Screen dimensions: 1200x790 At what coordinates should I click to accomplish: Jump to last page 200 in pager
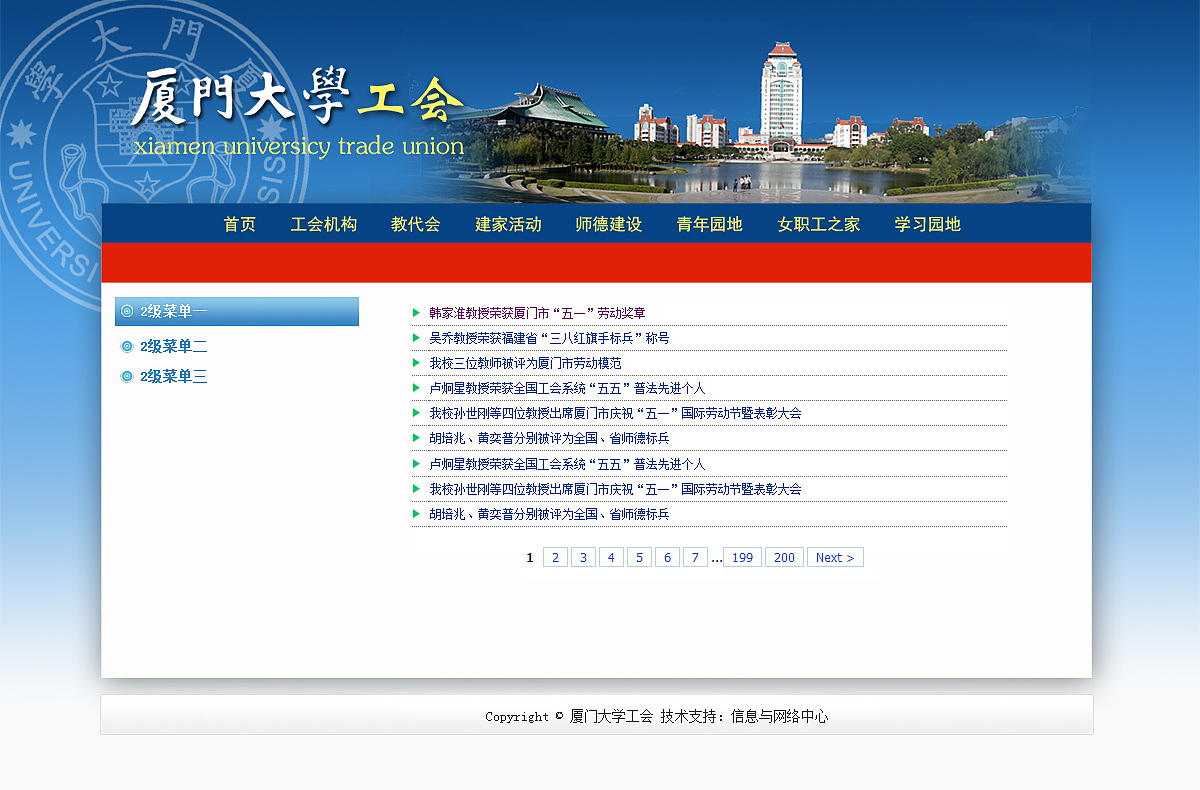point(784,557)
